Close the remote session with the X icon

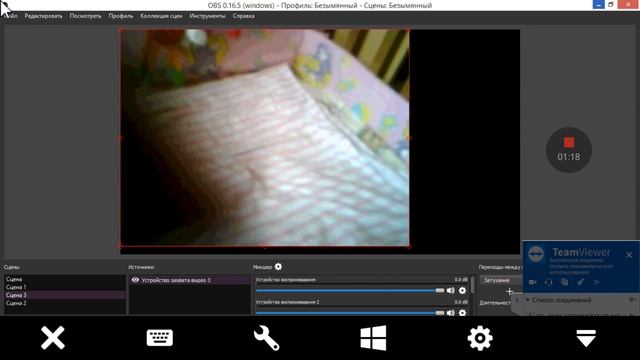click(x=53, y=338)
